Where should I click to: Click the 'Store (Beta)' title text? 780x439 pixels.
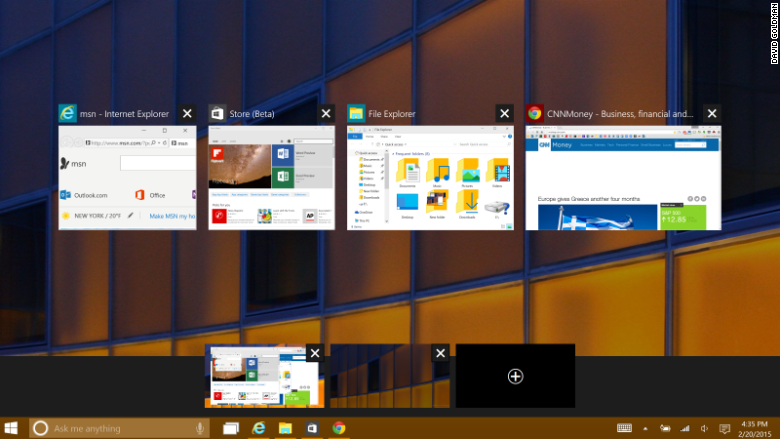click(252, 114)
